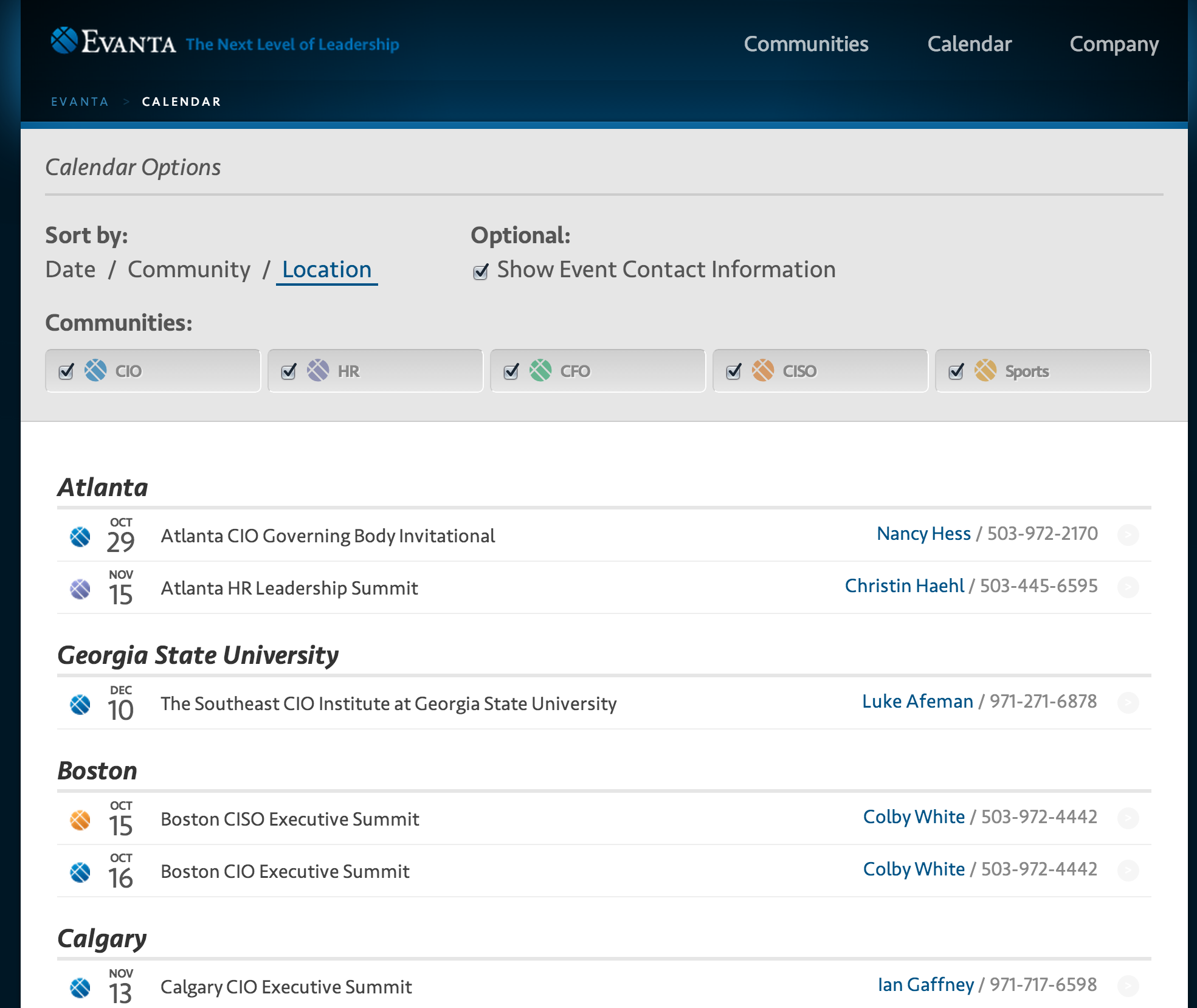Click the purple HR community icon
The image size is (1197, 1008).
(x=318, y=370)
